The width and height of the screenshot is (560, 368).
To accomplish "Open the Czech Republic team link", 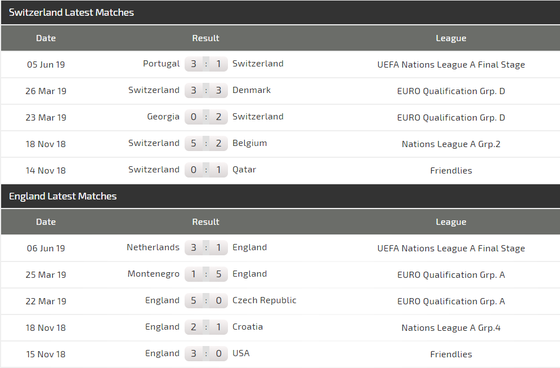I will [264, 300].
